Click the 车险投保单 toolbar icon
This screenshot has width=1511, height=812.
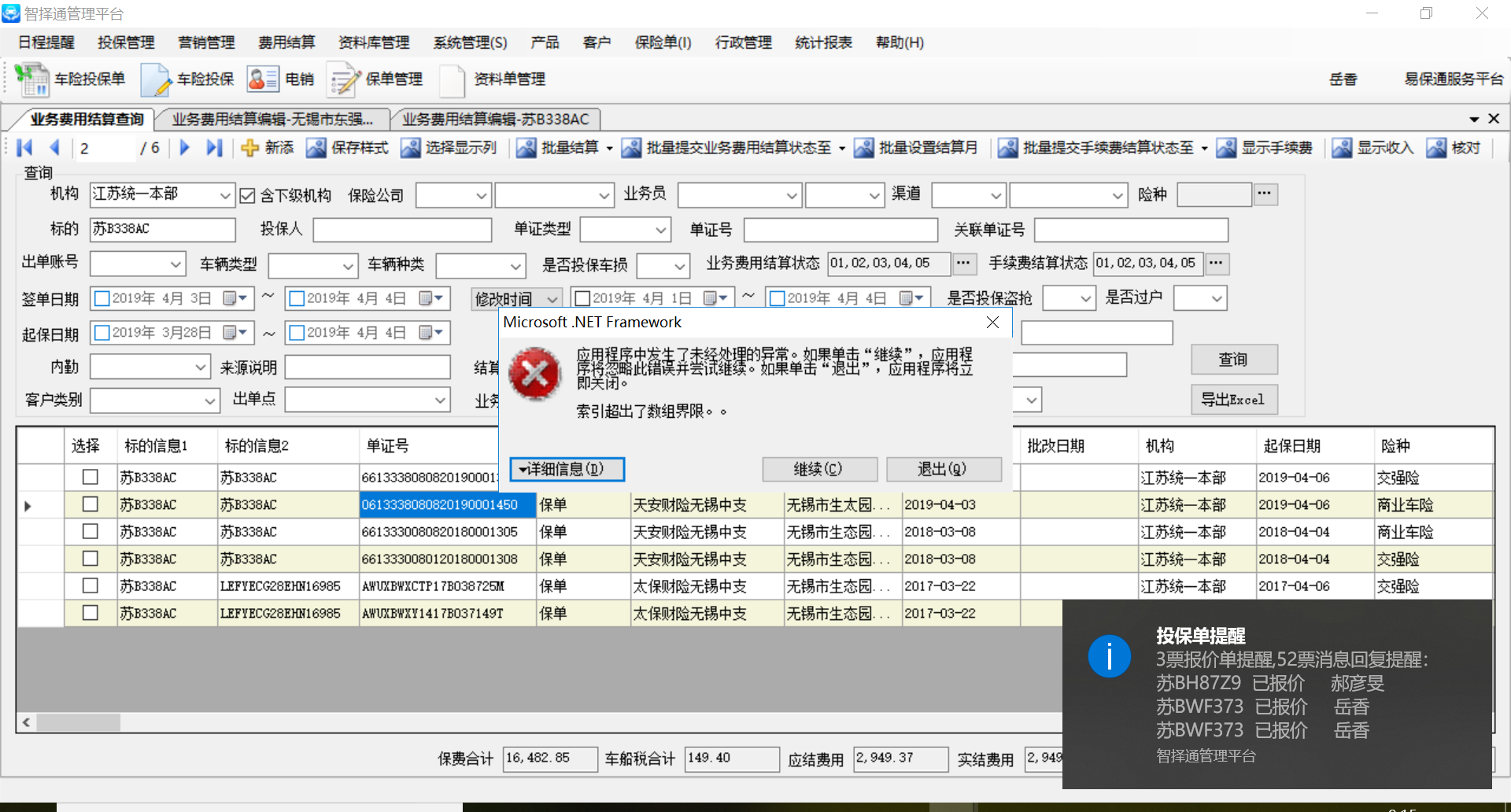[32, 79]
